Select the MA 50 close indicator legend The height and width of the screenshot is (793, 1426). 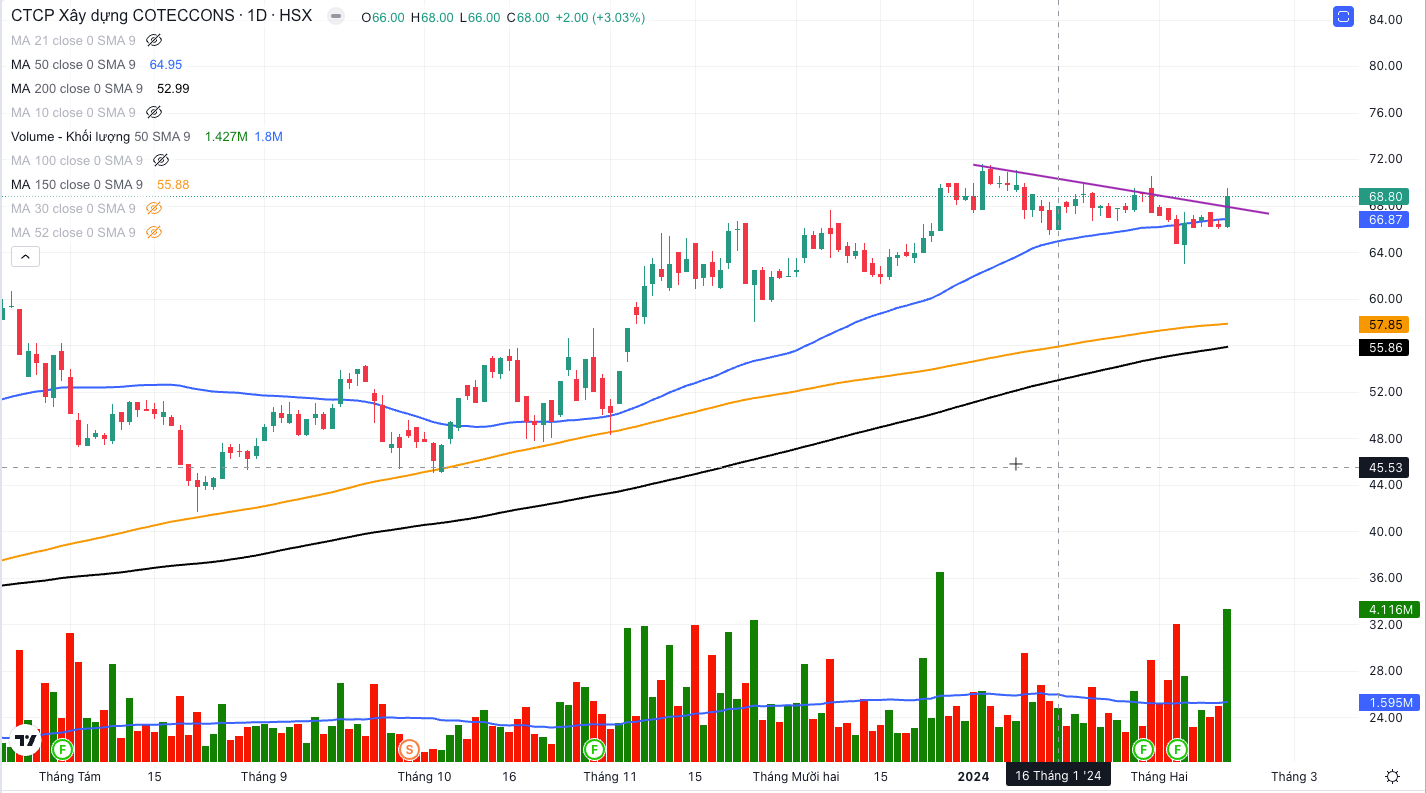[x=73, y=64]
